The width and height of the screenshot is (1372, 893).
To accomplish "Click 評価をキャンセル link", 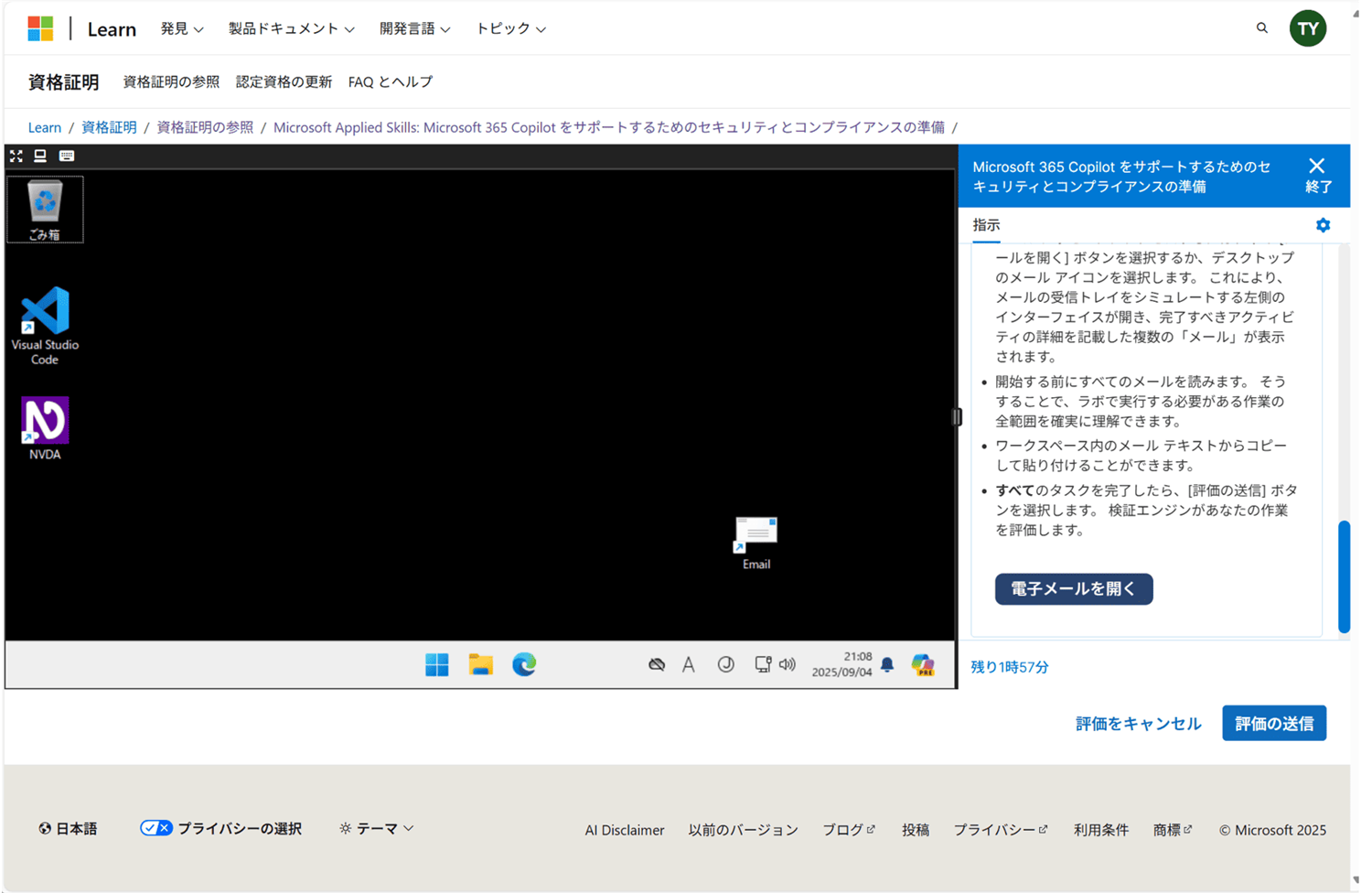I will coord(1138,724).
